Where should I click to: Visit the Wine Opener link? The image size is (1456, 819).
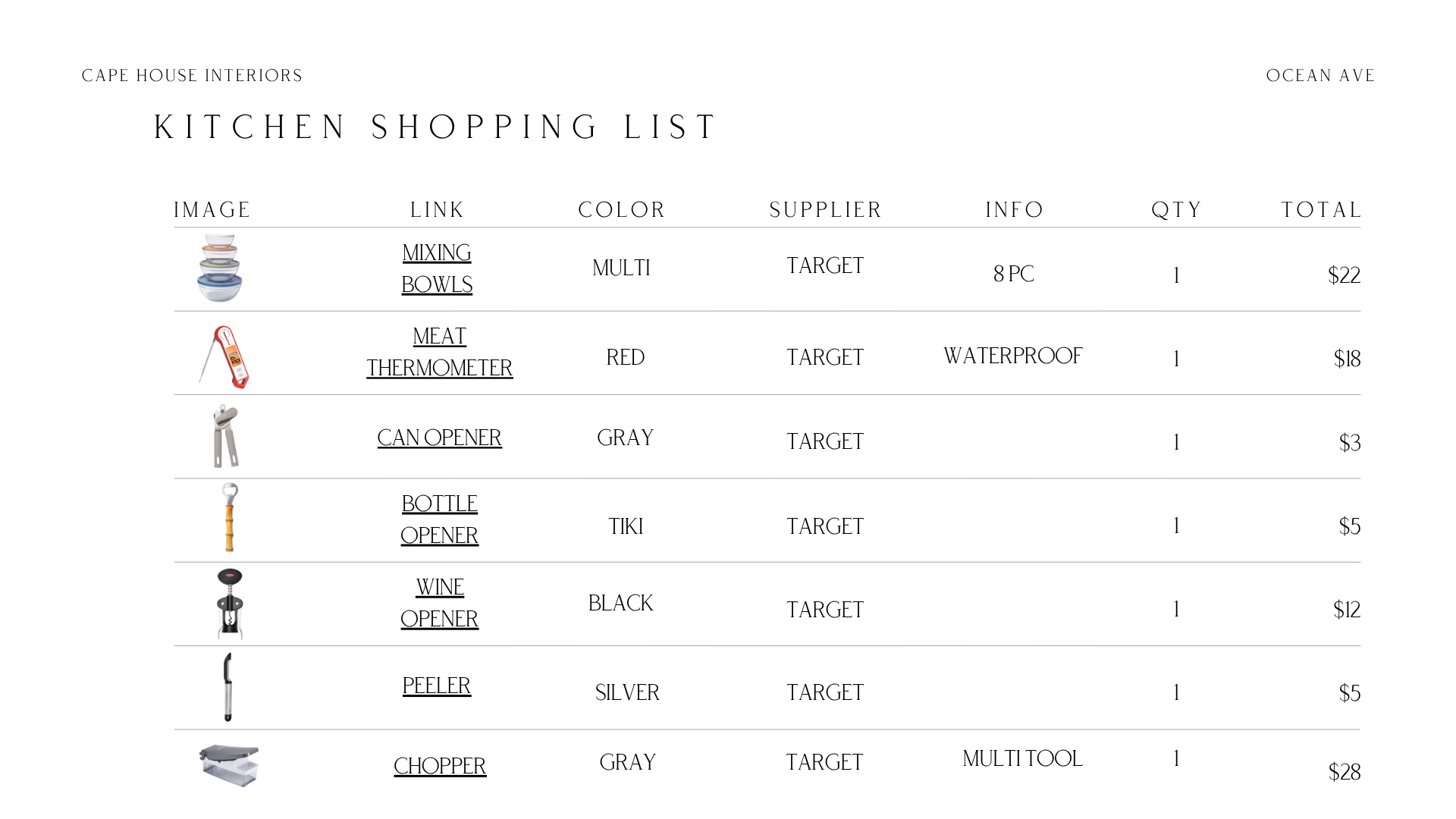[x=440, y=603]
